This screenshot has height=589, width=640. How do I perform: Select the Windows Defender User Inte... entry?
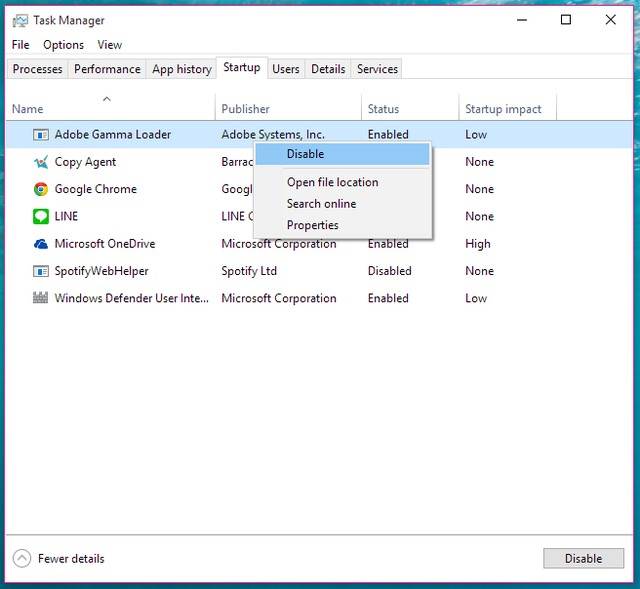[x=131, y=298]
